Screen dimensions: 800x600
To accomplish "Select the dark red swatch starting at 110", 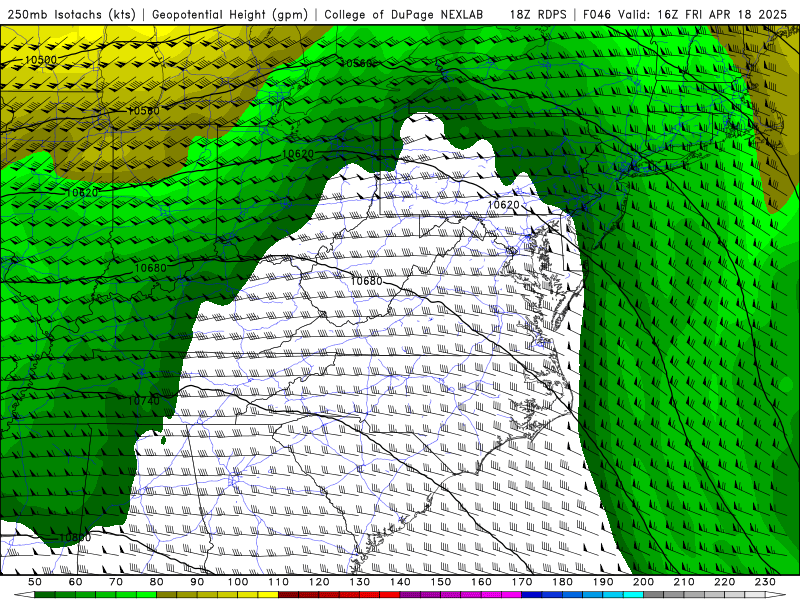I will [289, 595].
